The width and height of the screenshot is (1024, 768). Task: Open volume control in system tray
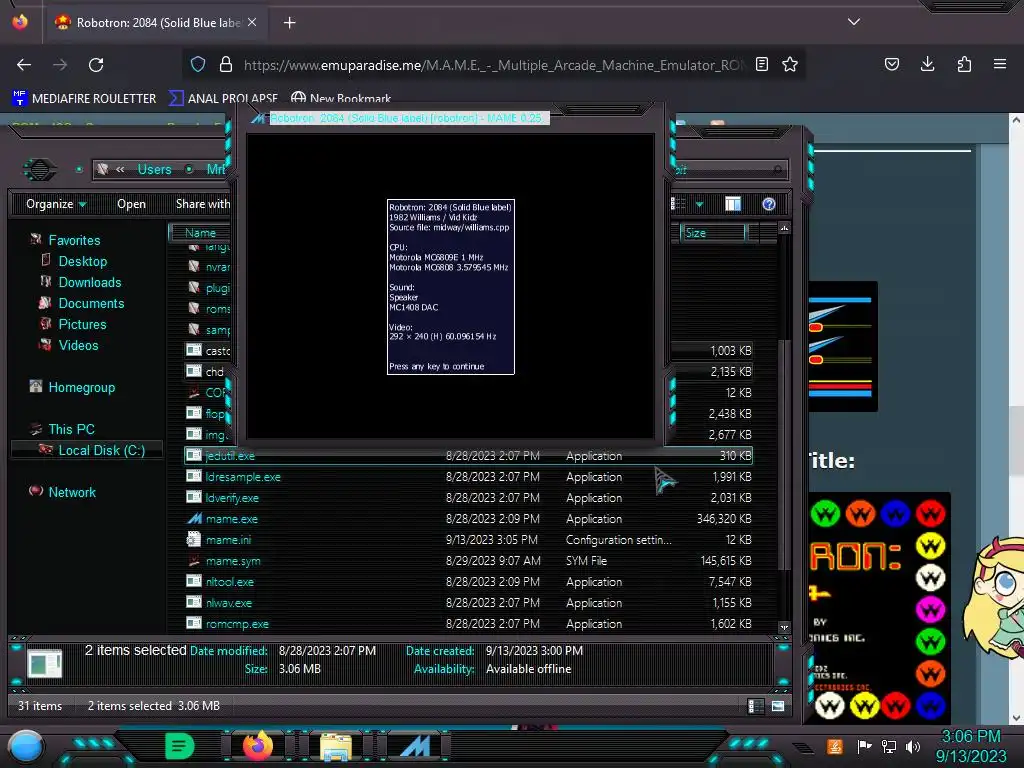coord(913,746)
